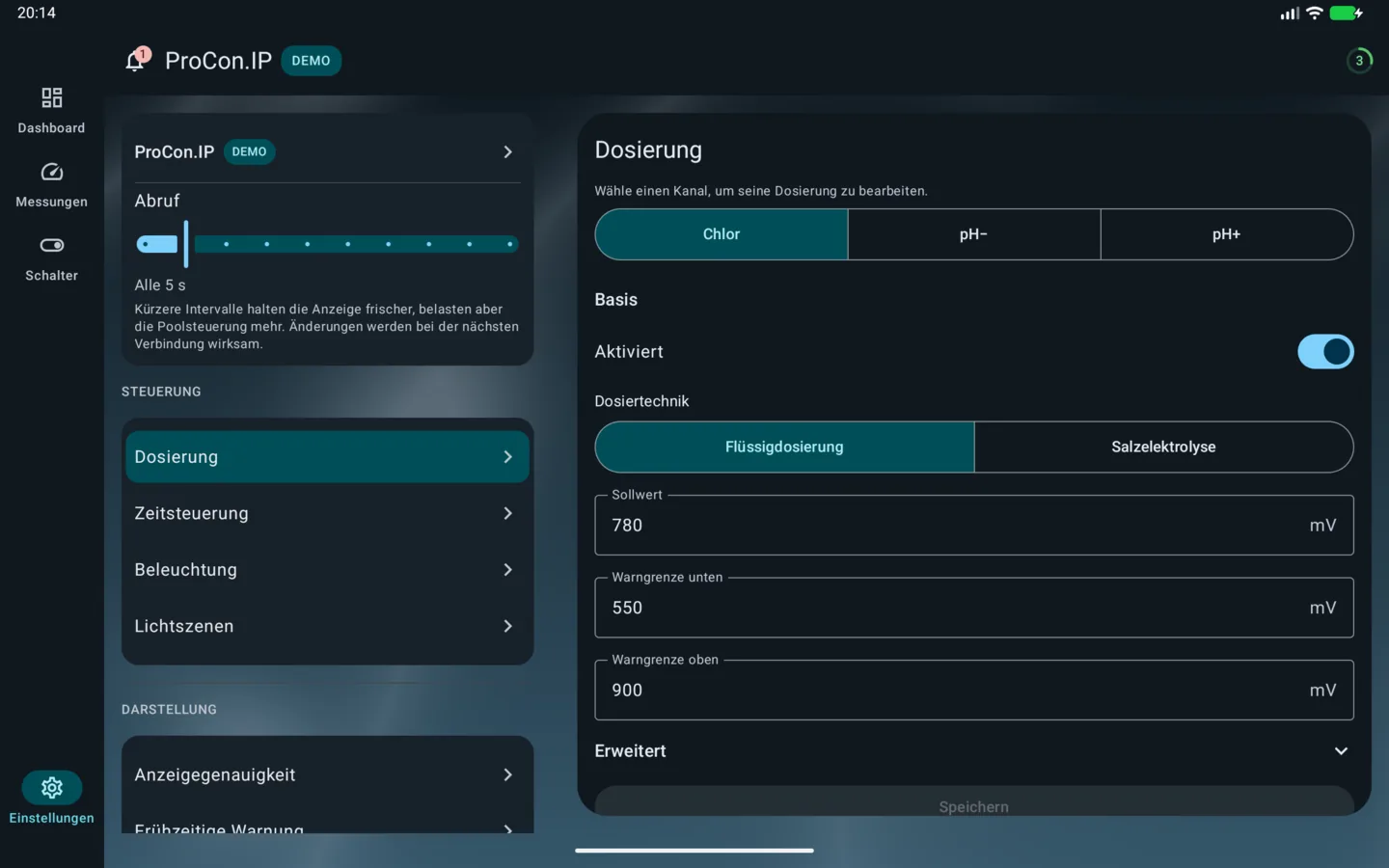Edit the Warngrenze unten field showing 550
Screen dimensions: 1389x868
pyautogui.click(x=974, y=608)
